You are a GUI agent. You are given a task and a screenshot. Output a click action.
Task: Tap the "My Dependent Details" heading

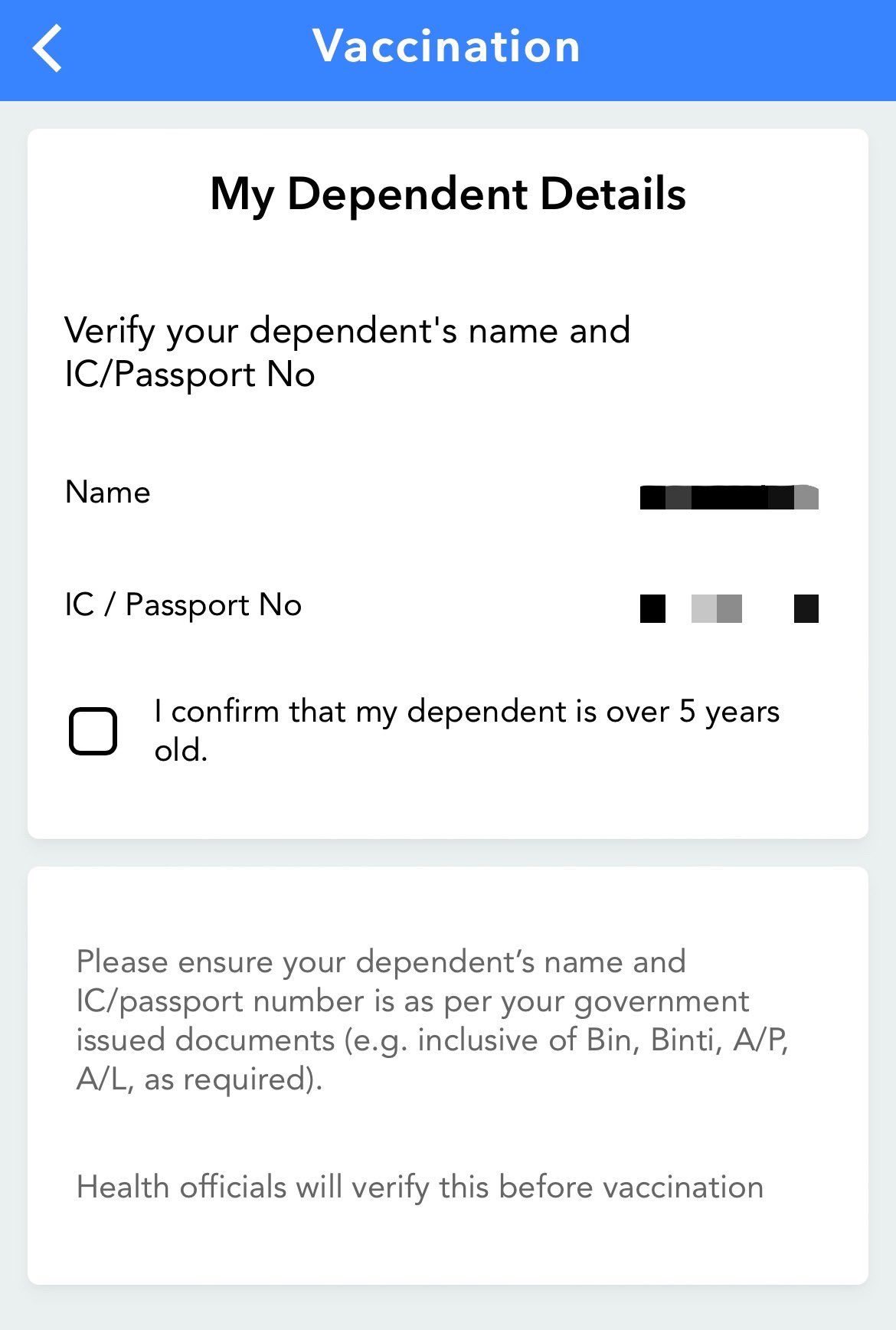(448, 193)
